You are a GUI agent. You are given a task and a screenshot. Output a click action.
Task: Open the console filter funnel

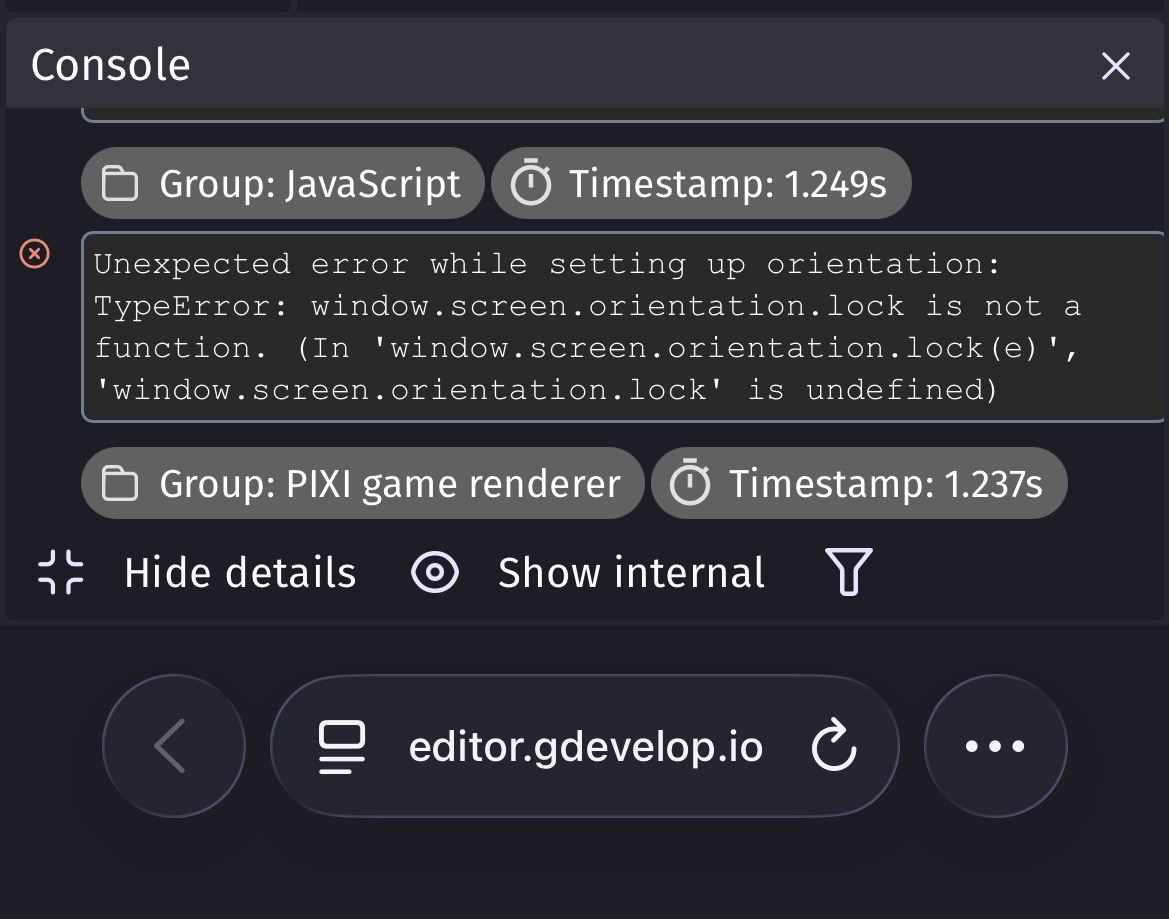(848, 572)
